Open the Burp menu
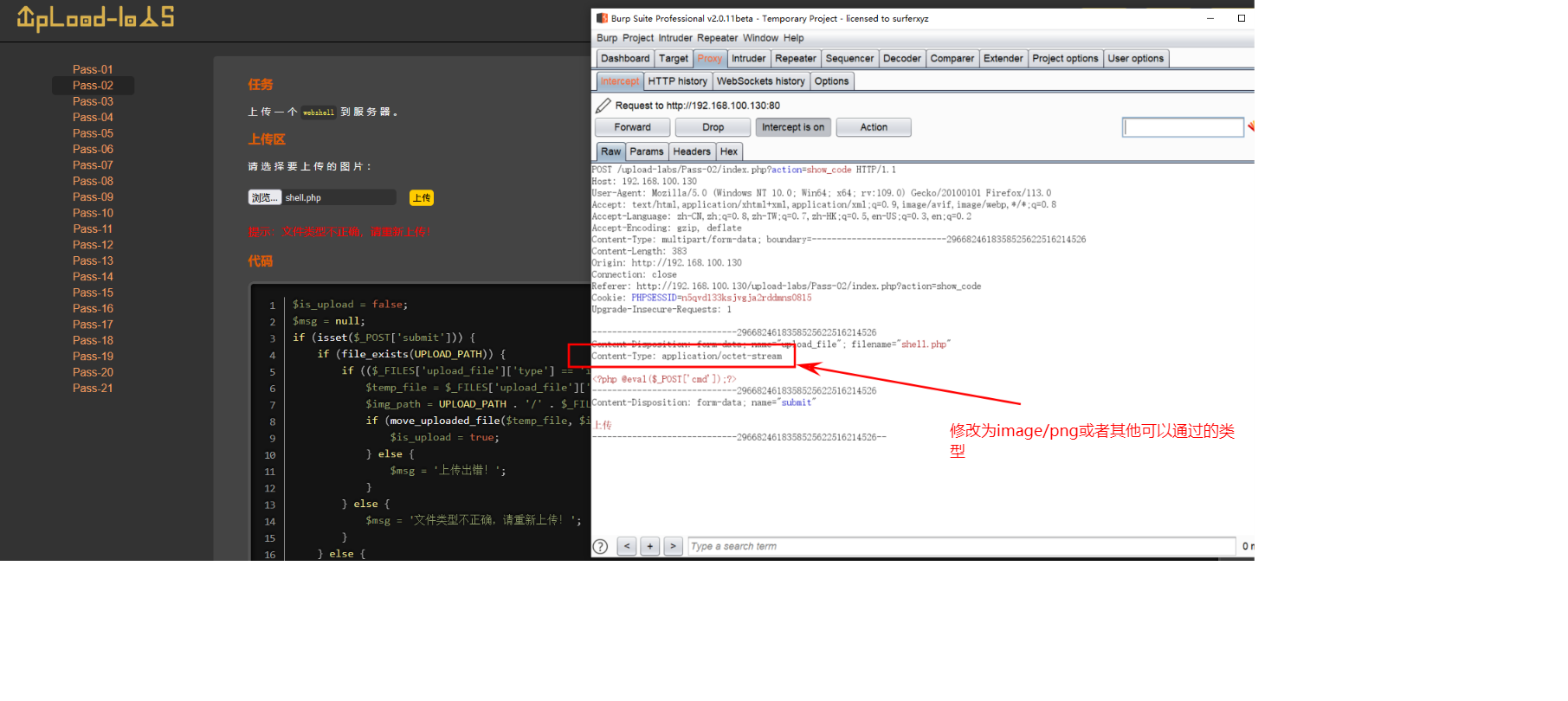Viewport: 1568px width, 701px height. 607,38
